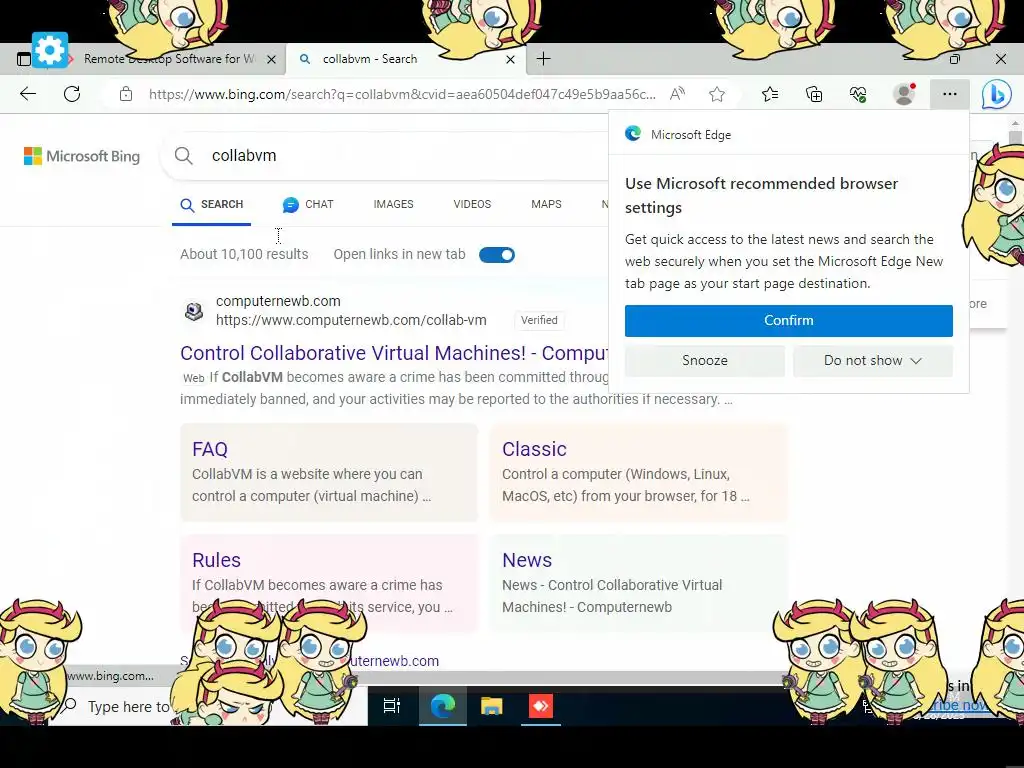This screenshot has width=1024, height=768.
Task: Open the Rules sitelink
Action: click(216, 560)
